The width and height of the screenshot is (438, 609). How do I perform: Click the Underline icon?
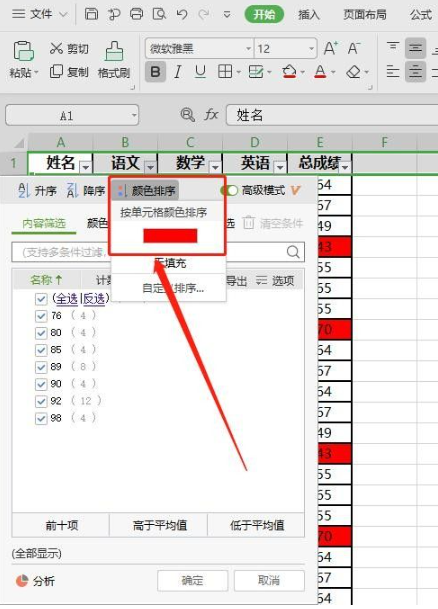coord(200,72)
